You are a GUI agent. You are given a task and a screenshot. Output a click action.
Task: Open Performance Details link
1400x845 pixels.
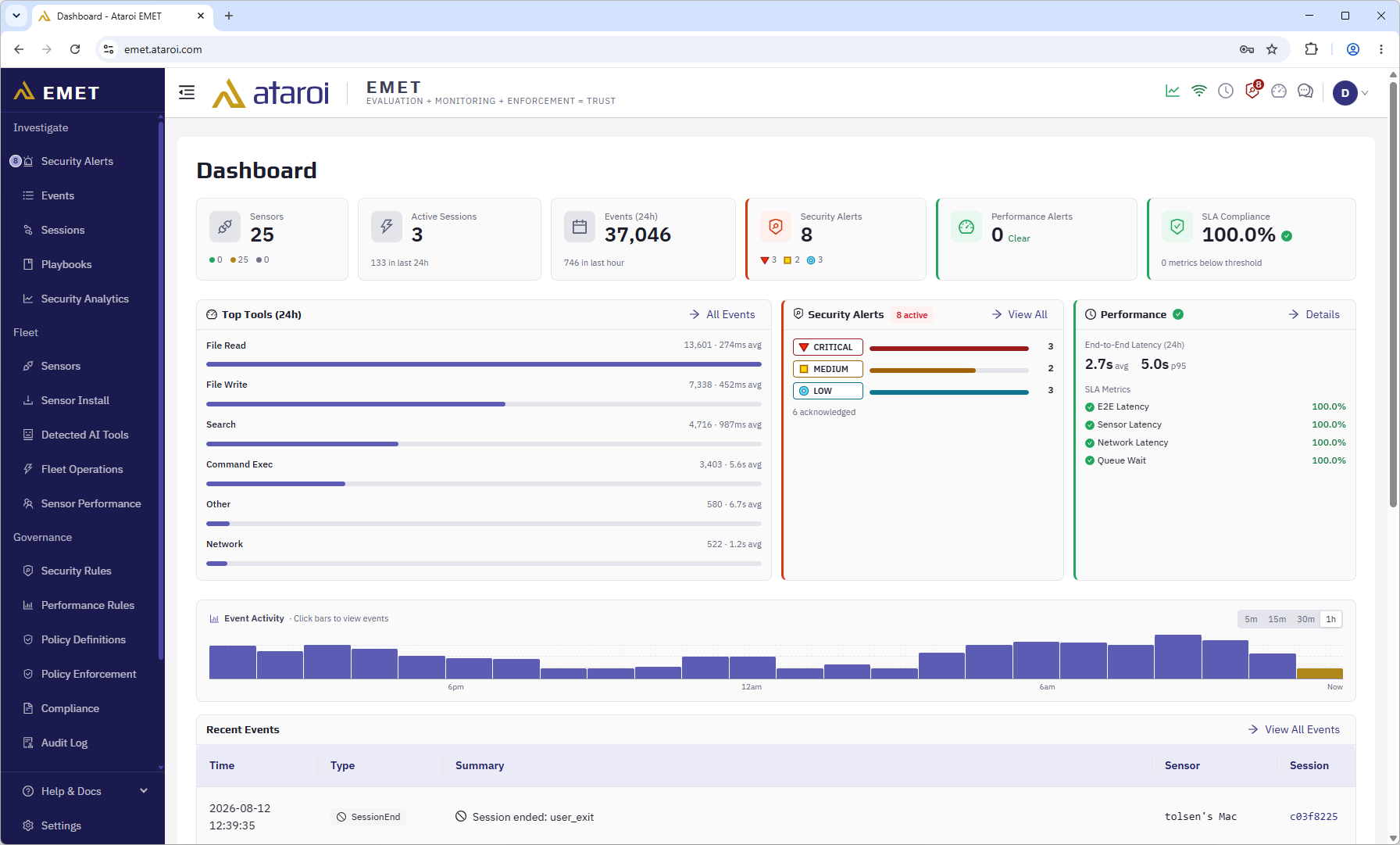pyautogui.click(x=1314, y=314)
